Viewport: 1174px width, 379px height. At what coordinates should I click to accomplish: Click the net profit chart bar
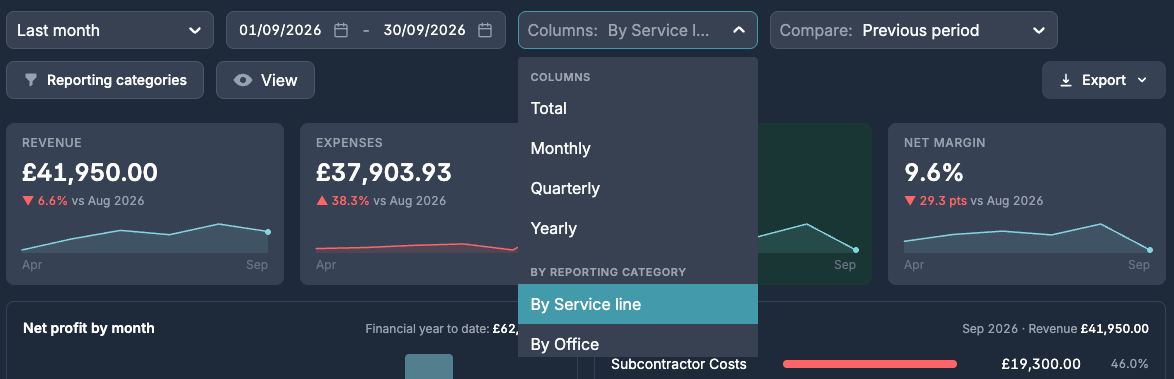(429, 366)
